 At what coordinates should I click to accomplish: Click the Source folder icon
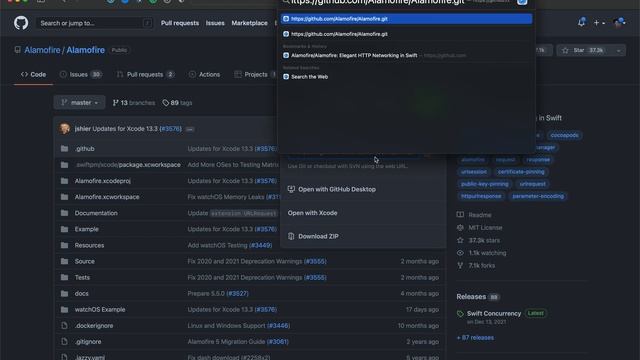(x=64, y=261)
